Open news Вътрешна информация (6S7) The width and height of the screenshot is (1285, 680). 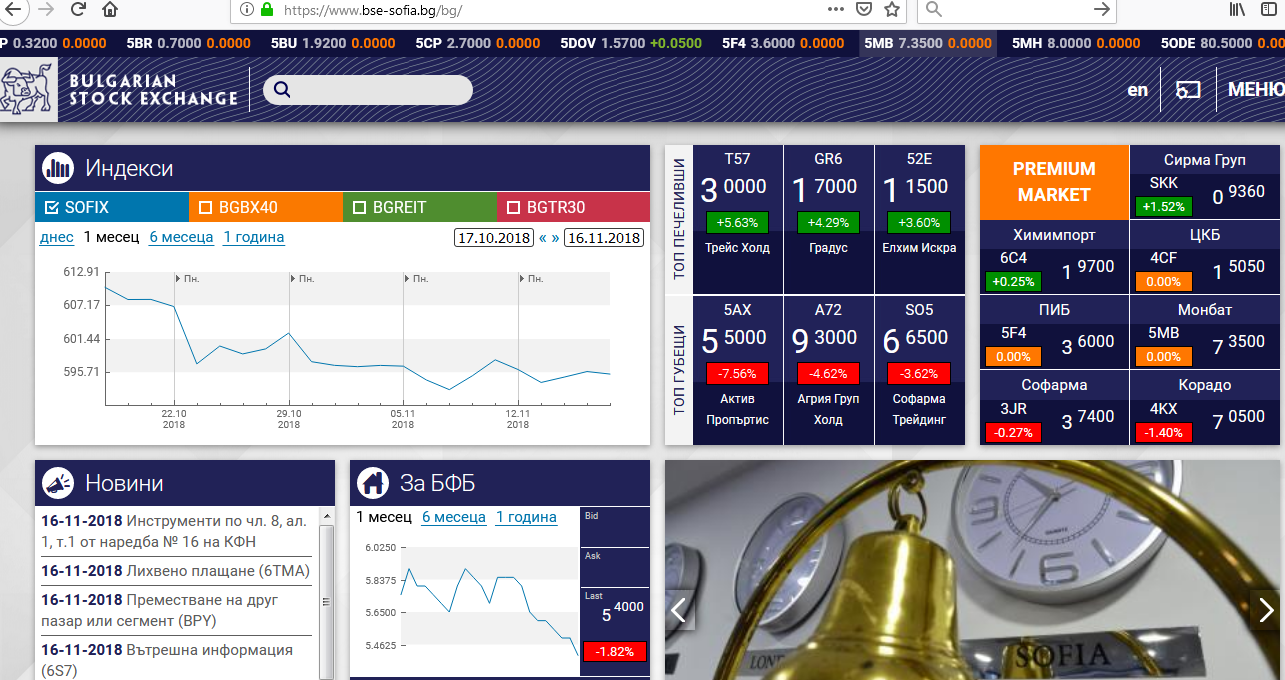[x=177, y=659]
